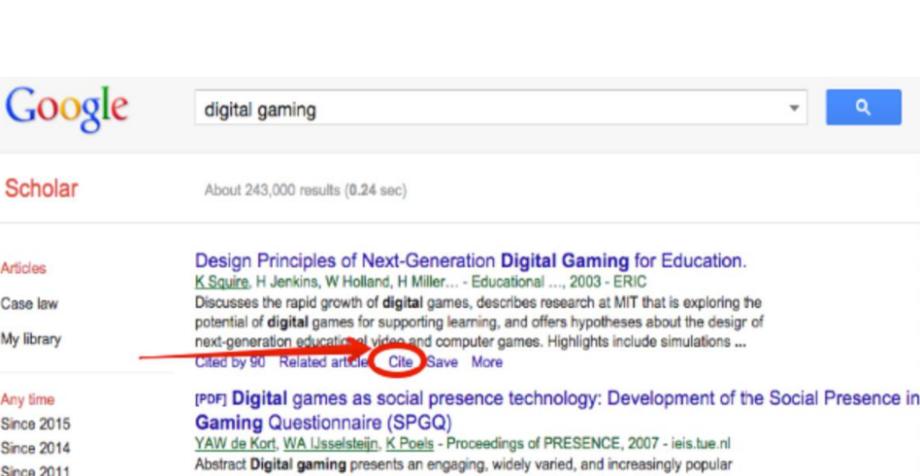Viewport: 920px width, 476px height.
Task: Expand More options under first result
Action: (486, 362)
